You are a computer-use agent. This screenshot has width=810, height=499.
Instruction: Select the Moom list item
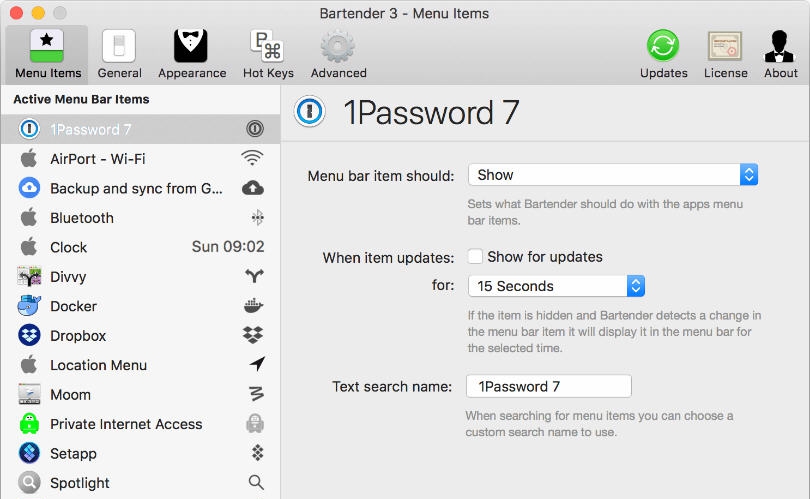pyautogui.click(x=141, y=394)
